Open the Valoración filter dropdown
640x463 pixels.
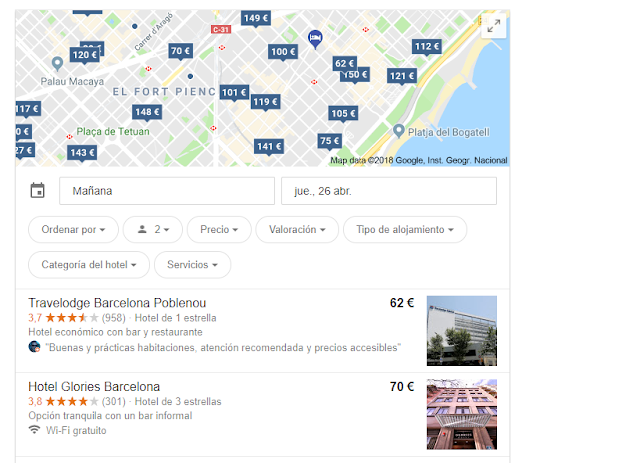297,229
